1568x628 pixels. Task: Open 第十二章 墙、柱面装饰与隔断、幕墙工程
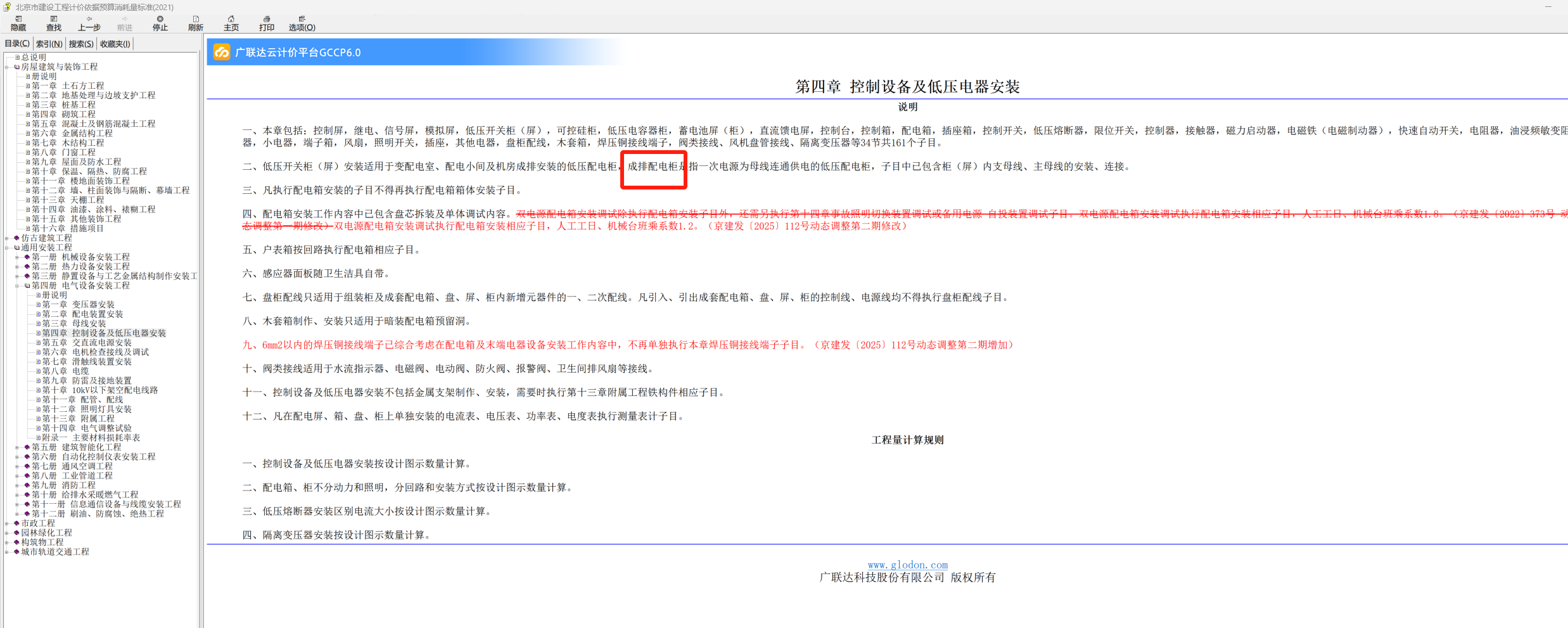[x=111, y=190]
